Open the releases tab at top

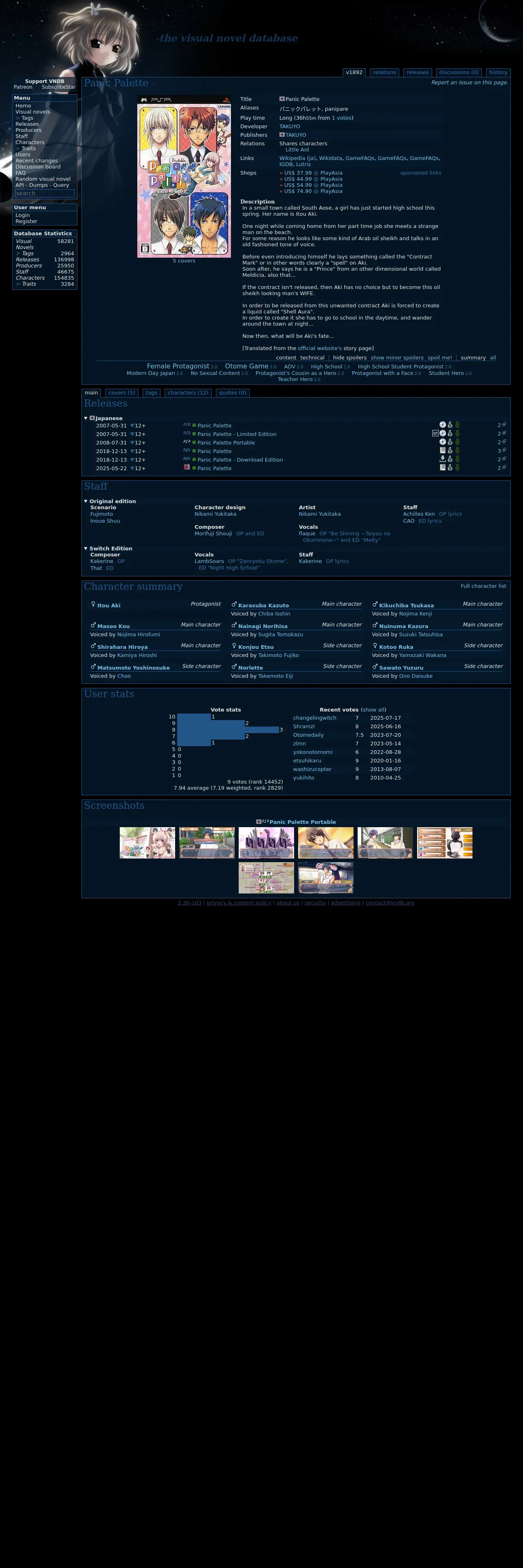pos(417,72)
